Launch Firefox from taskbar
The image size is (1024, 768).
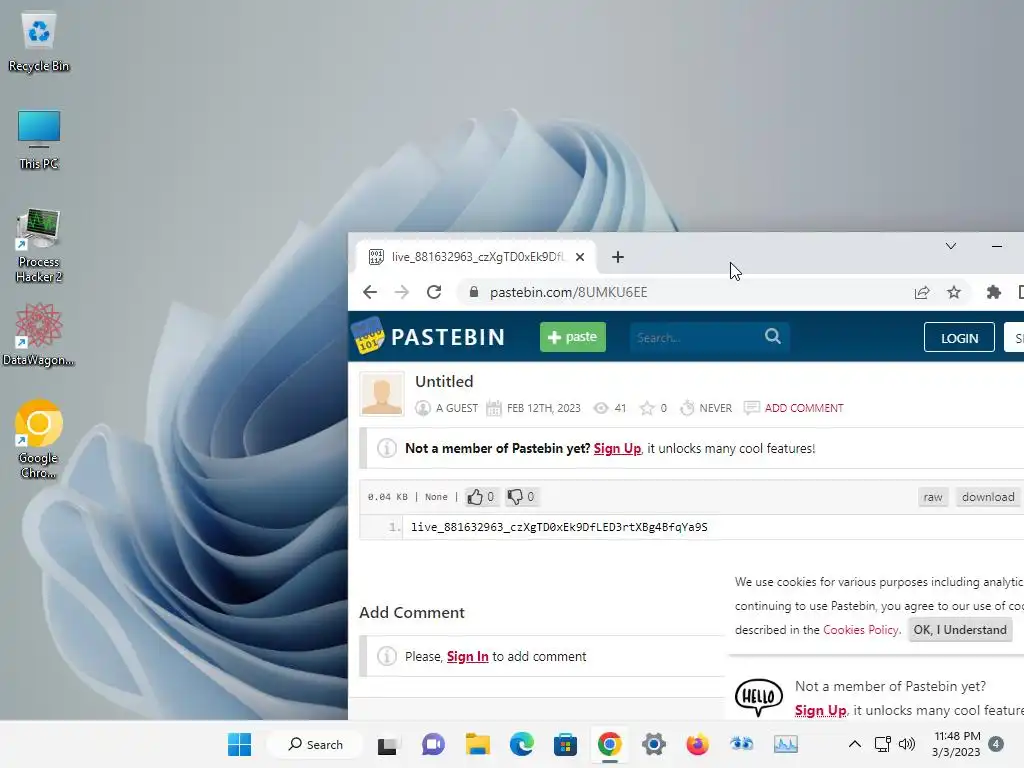click(697, 744)
